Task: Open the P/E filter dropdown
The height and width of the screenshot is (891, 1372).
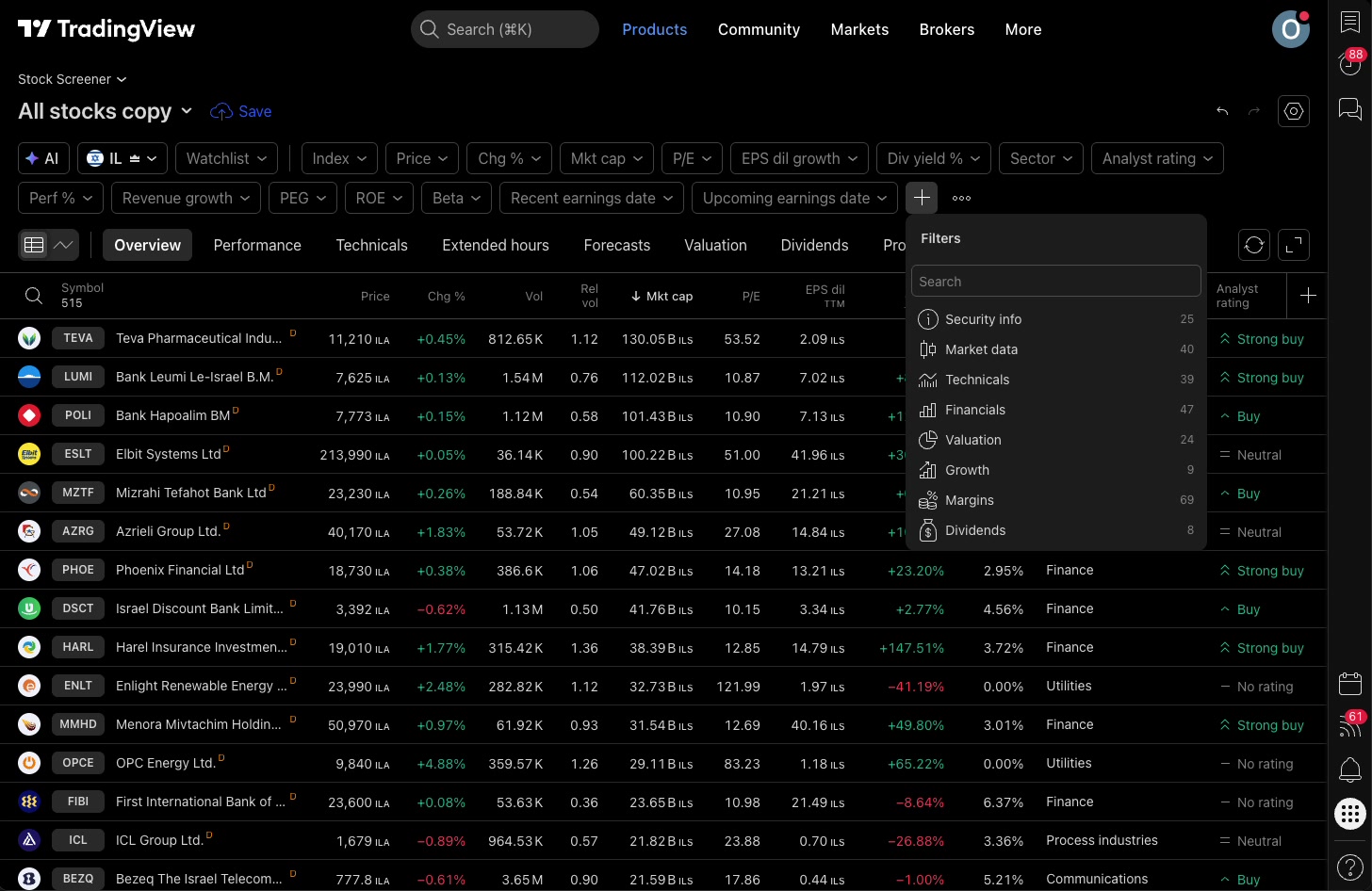Action: click(x=692, y=158)
